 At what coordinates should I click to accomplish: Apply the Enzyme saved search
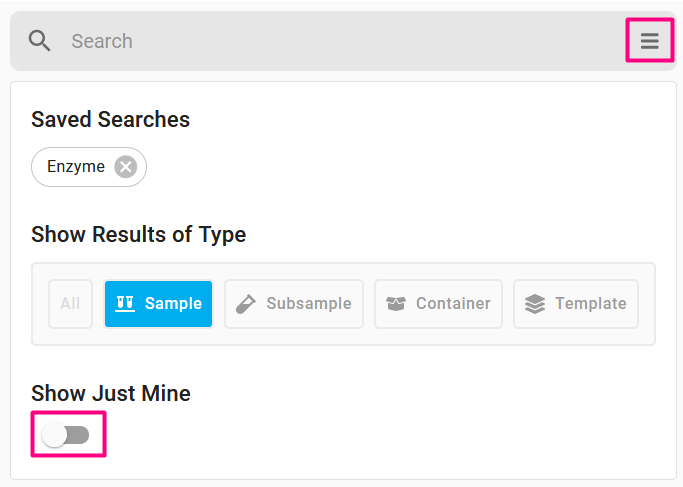click(76, 167)
